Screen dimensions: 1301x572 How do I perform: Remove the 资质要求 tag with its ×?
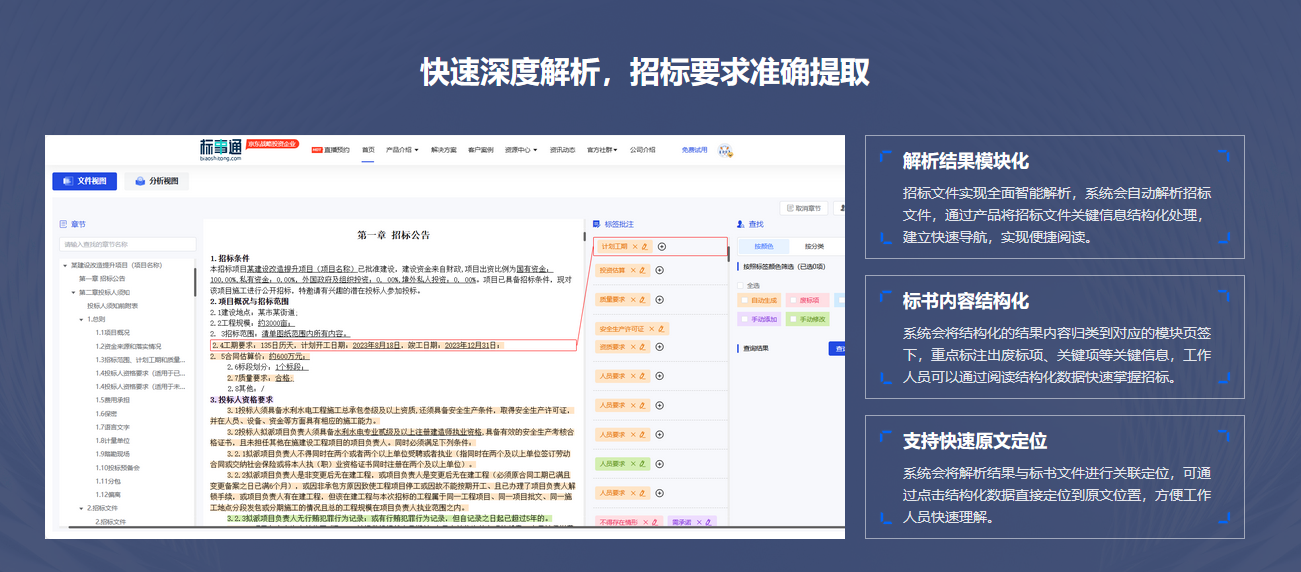point(633,347)
